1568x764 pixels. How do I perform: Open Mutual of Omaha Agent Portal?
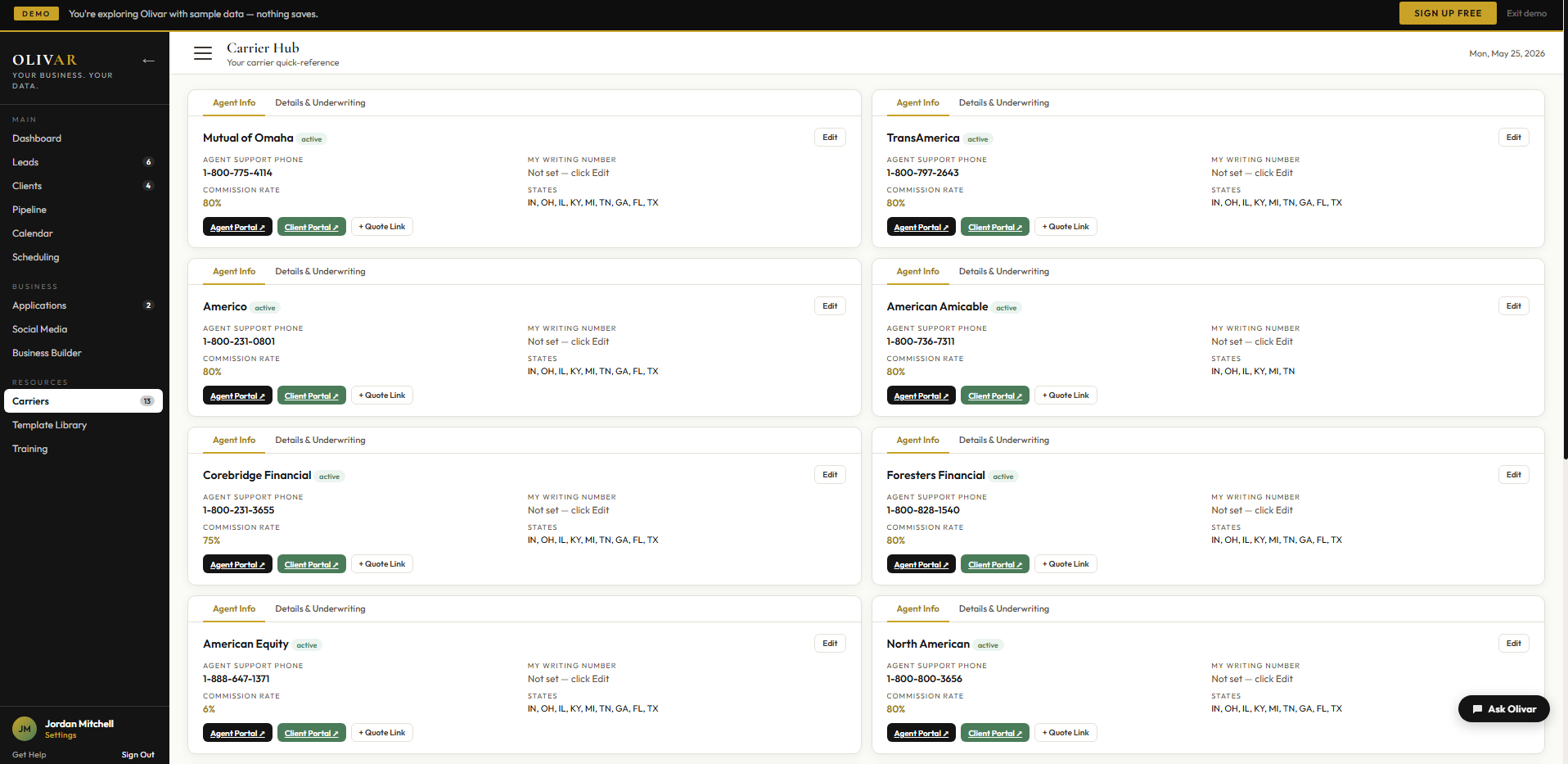click(x=237, y=227)
